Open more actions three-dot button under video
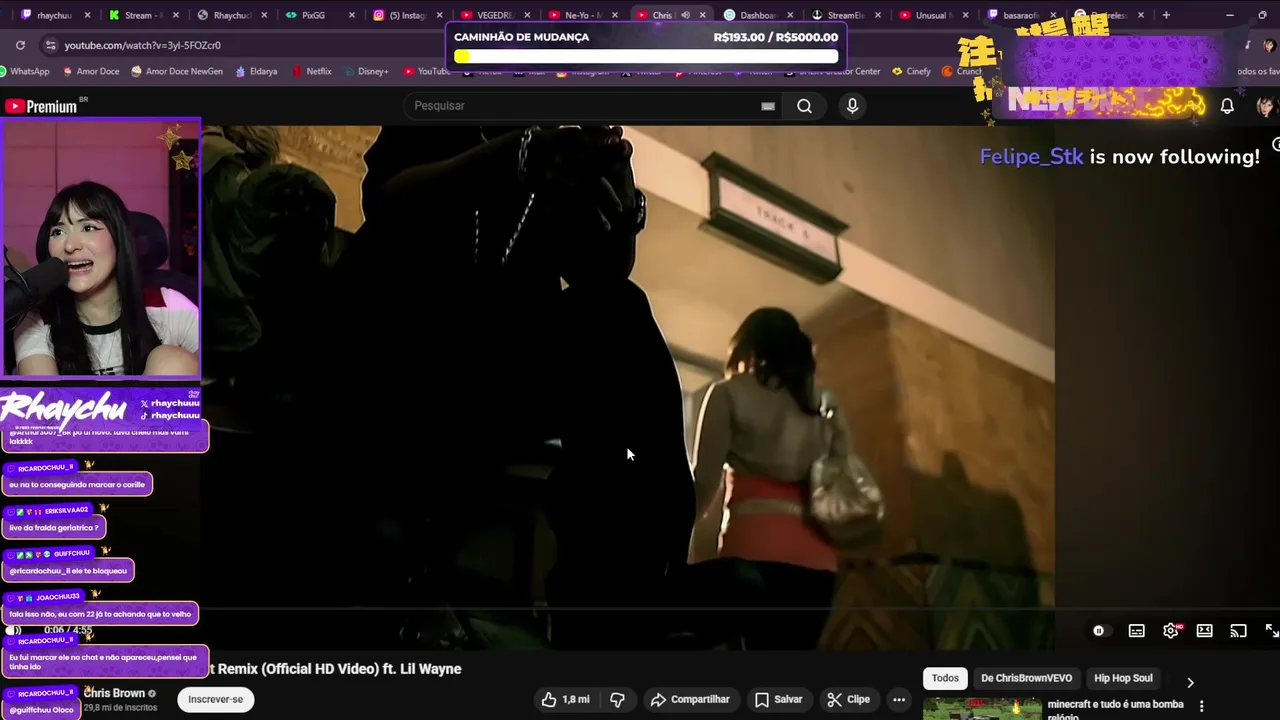This screenshot has height=720, width=1280. coord(899,699)
